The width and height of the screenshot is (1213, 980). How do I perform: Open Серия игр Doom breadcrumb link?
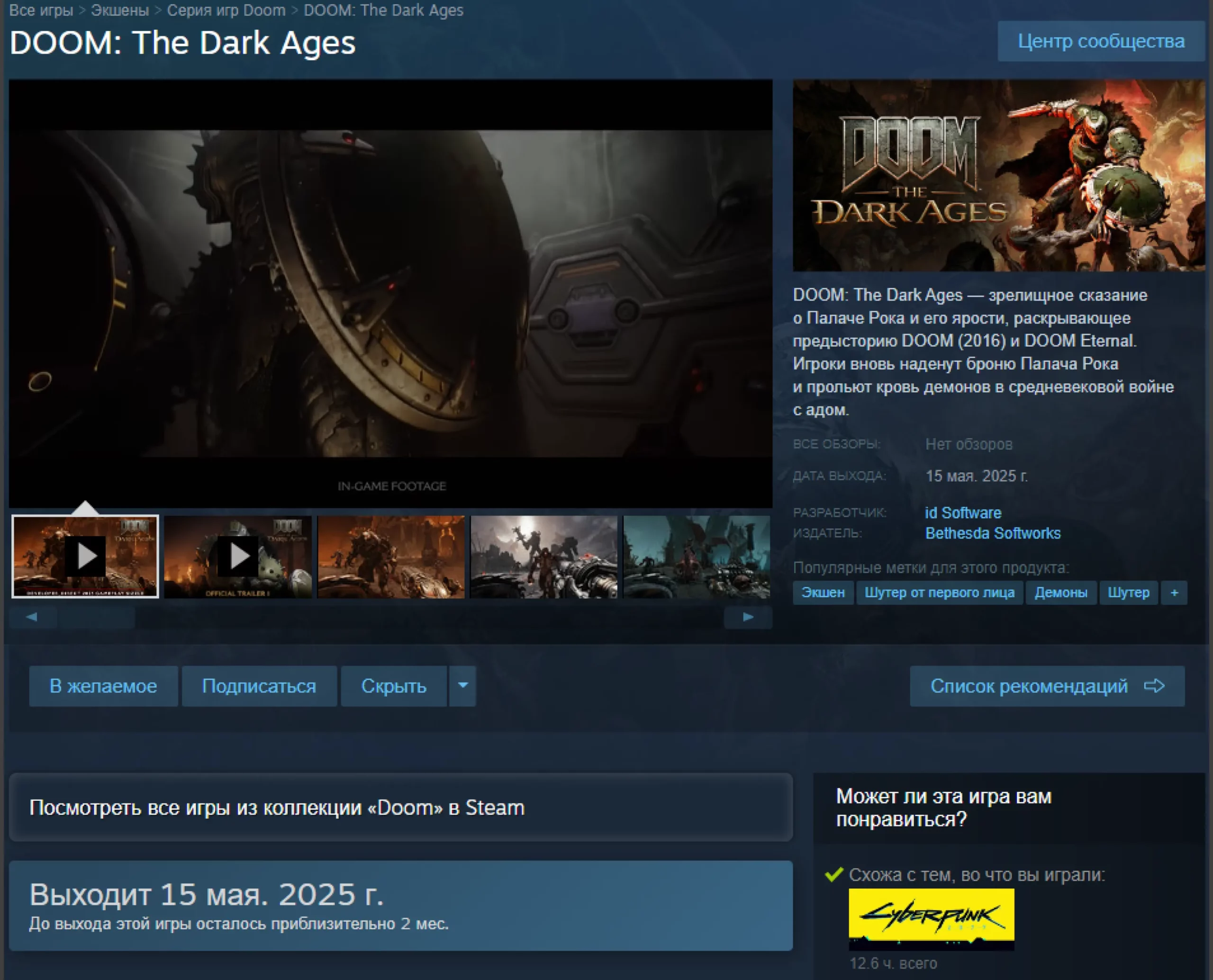(x=226, y=10)
